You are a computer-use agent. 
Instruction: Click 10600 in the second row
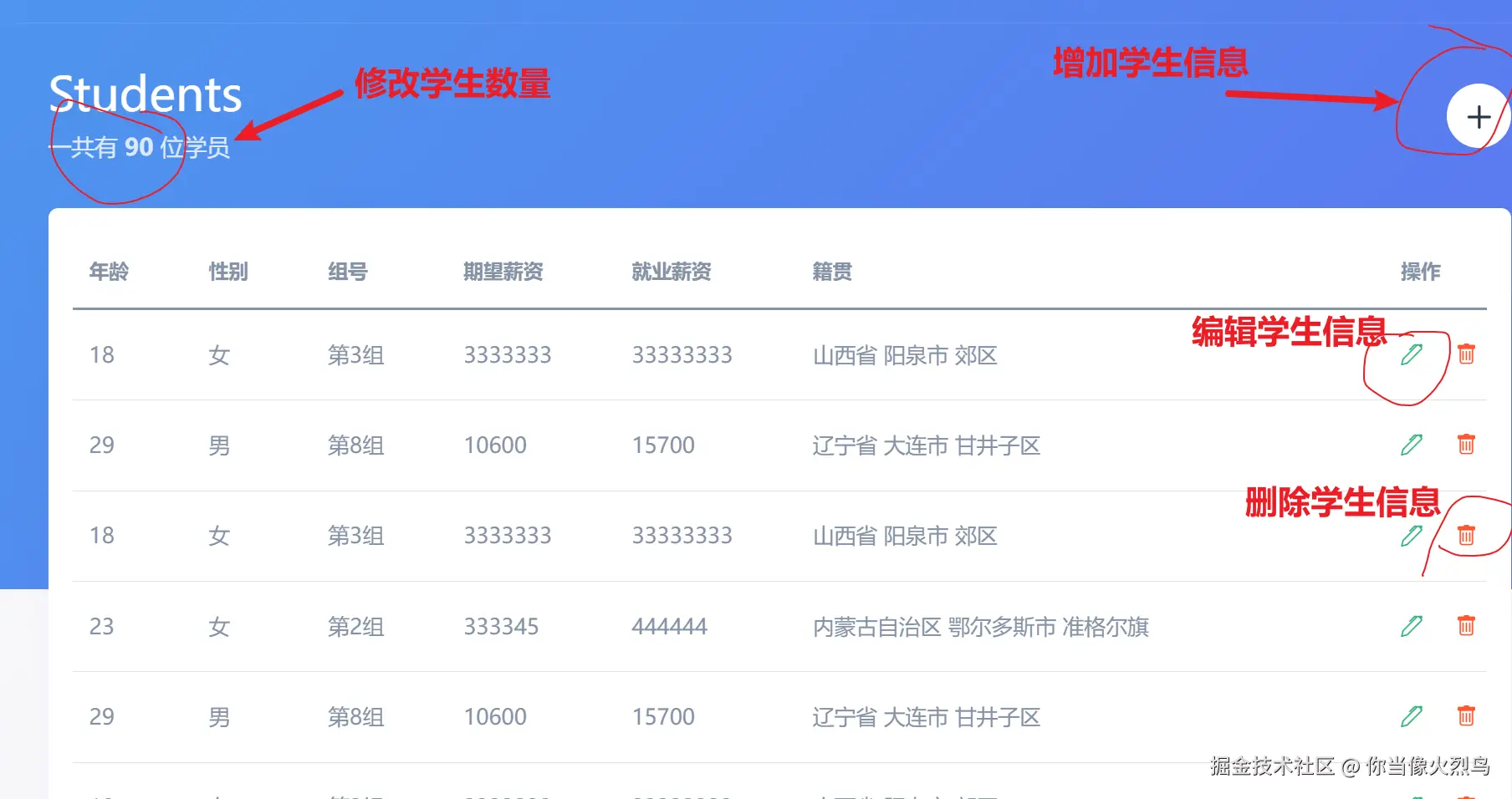click(496, 445)
